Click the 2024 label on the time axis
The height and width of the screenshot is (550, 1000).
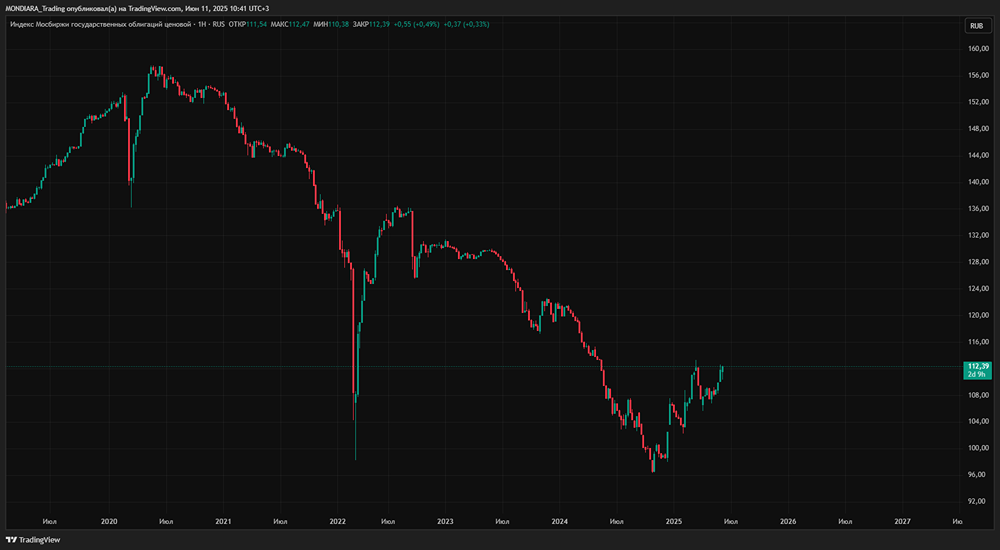pos(559,521)
